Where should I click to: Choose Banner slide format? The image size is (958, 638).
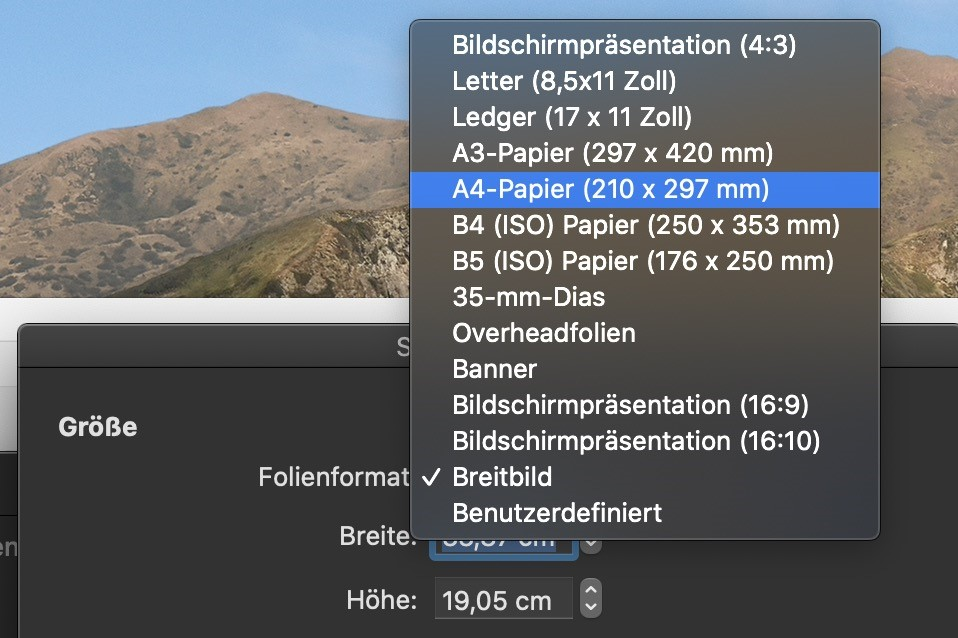(494, 369)
